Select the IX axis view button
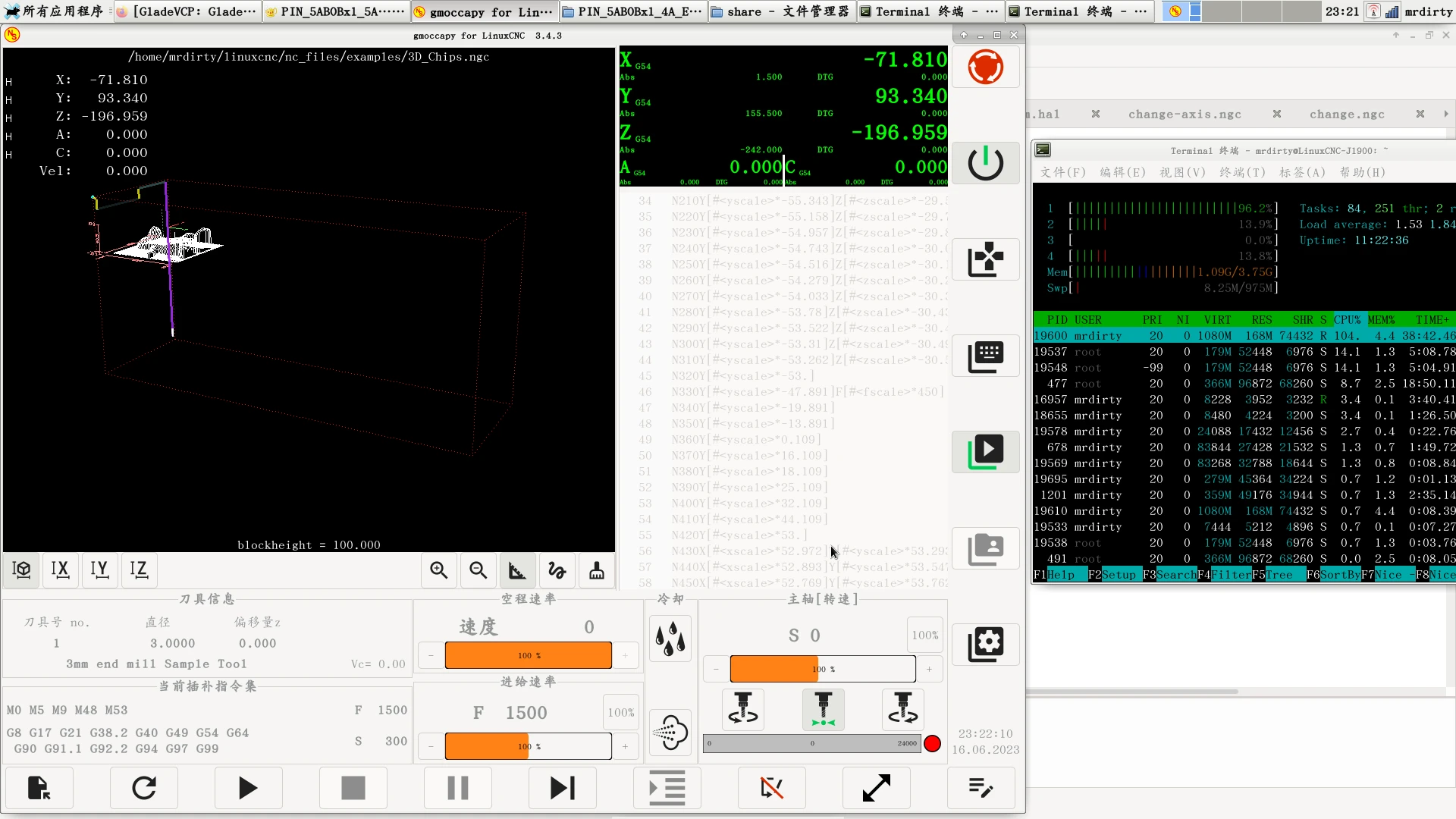This screenshot has height=819, width=1456. (60, 569)
